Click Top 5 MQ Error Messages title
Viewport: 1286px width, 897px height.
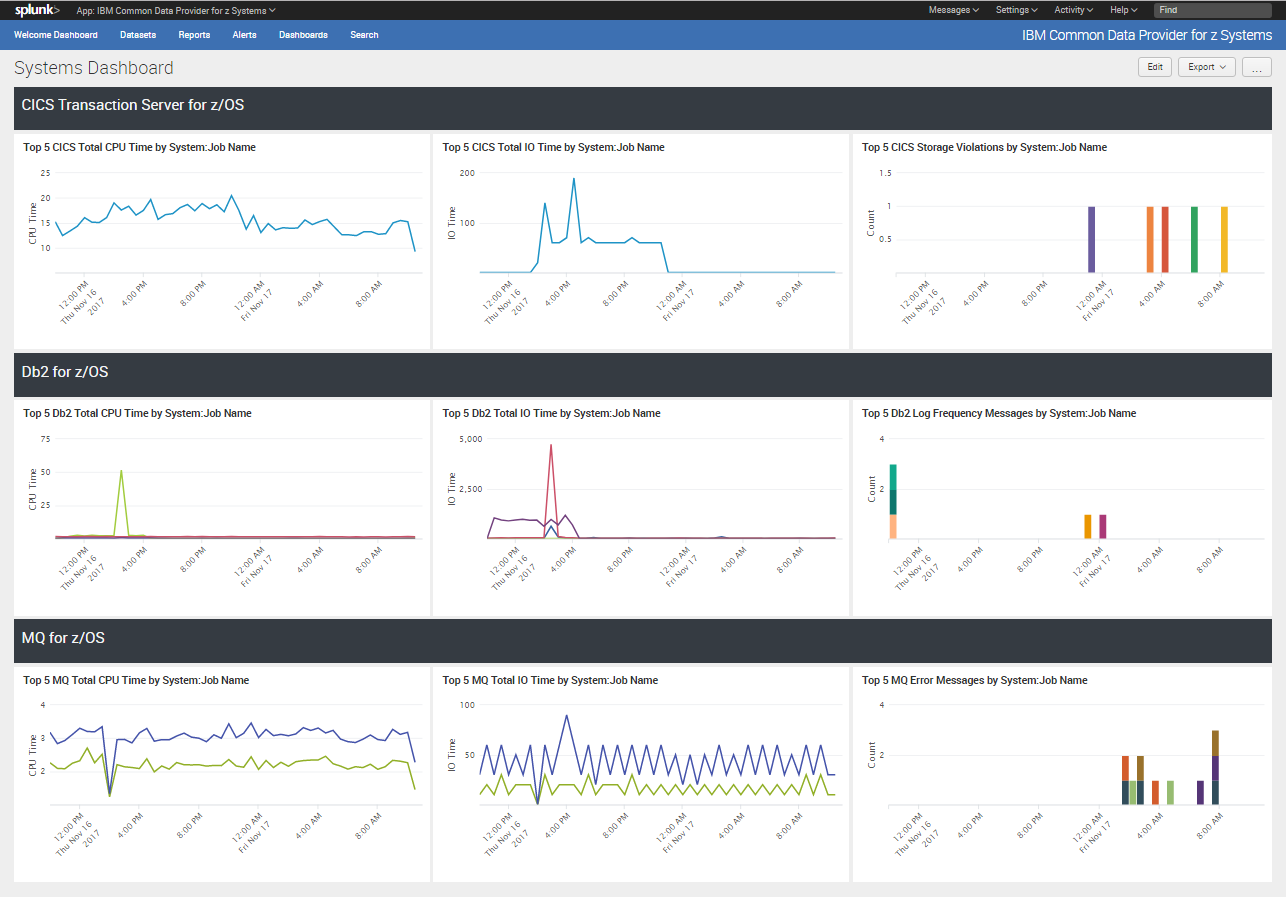coord(974,680)
